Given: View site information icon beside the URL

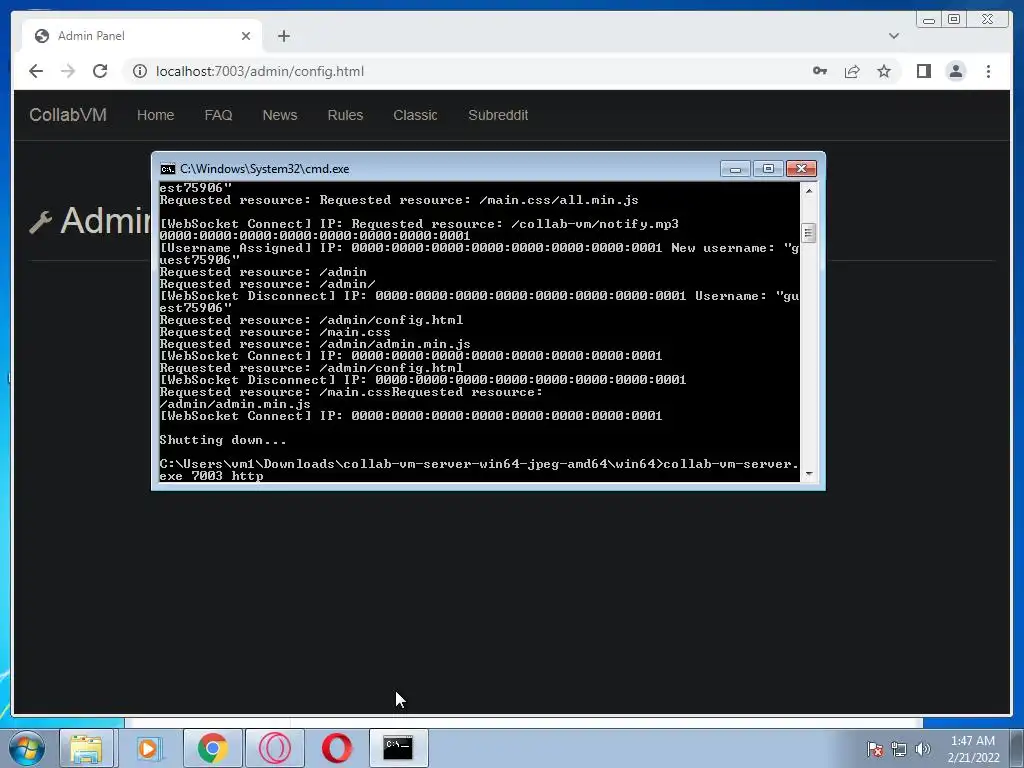Looking at the screenshot, I should coord(140,71).
